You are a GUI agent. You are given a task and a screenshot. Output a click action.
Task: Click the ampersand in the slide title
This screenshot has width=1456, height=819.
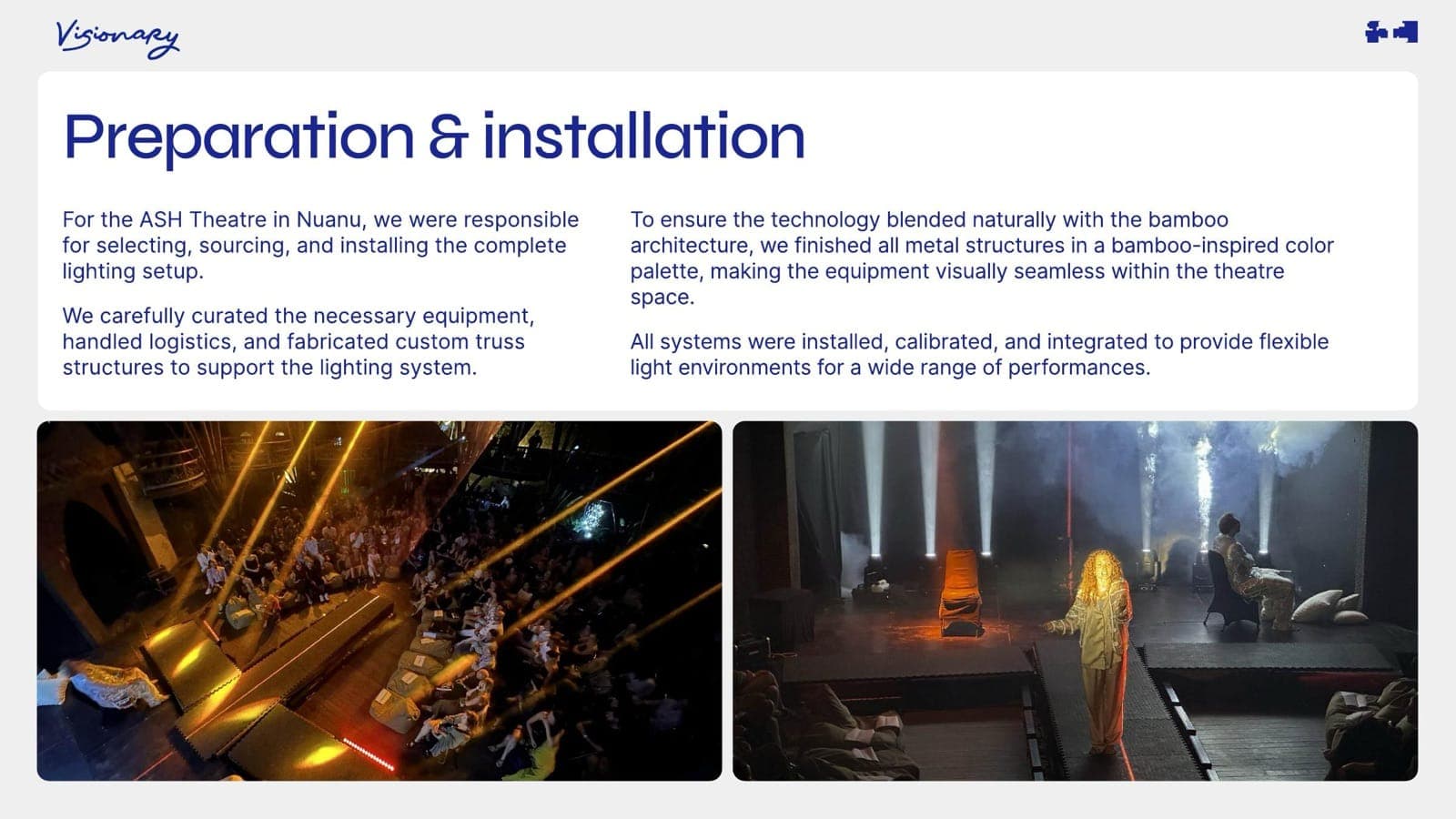click(x=448, y=136)
